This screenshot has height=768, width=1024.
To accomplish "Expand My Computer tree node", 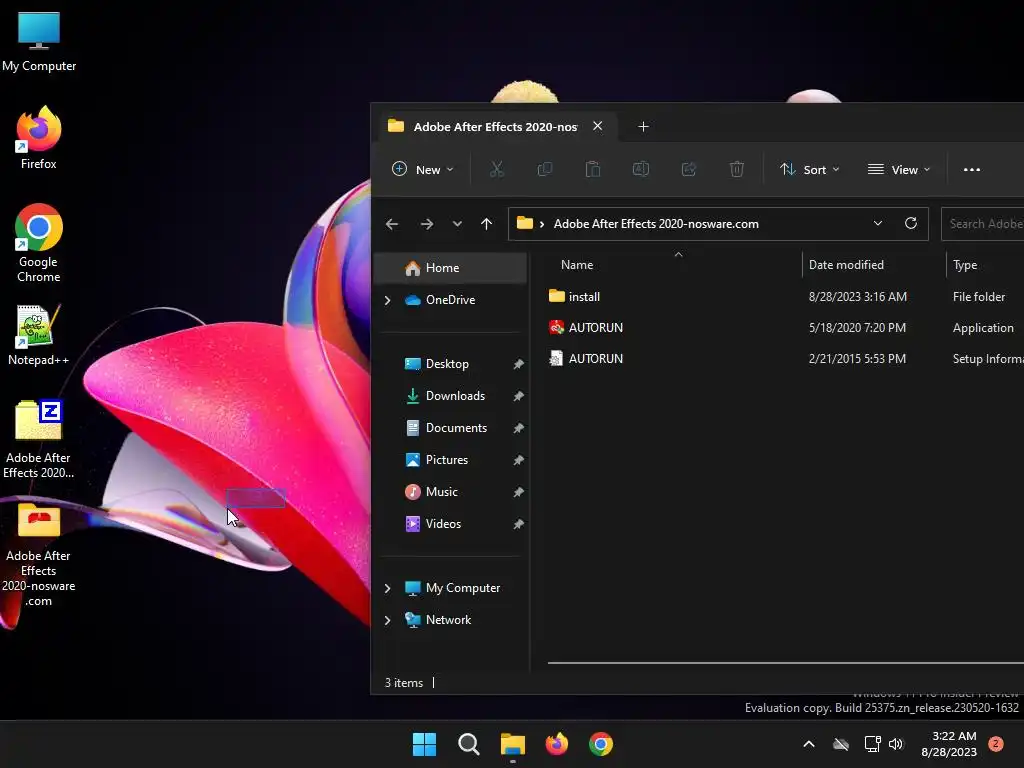I will coord(387,588).
